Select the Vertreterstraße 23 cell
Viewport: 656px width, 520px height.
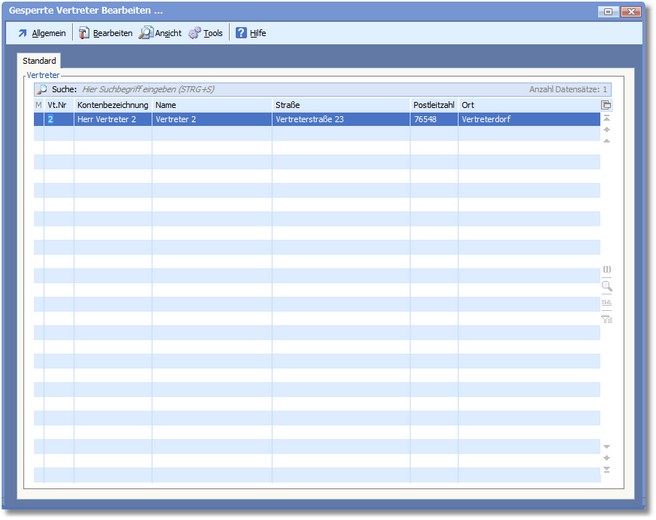pos(340,119)
